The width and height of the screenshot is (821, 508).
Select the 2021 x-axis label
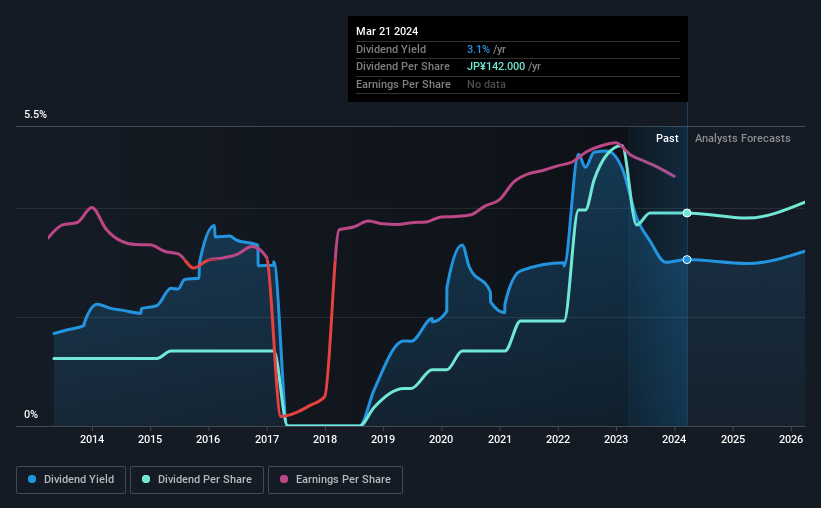[x=500, y=439]
